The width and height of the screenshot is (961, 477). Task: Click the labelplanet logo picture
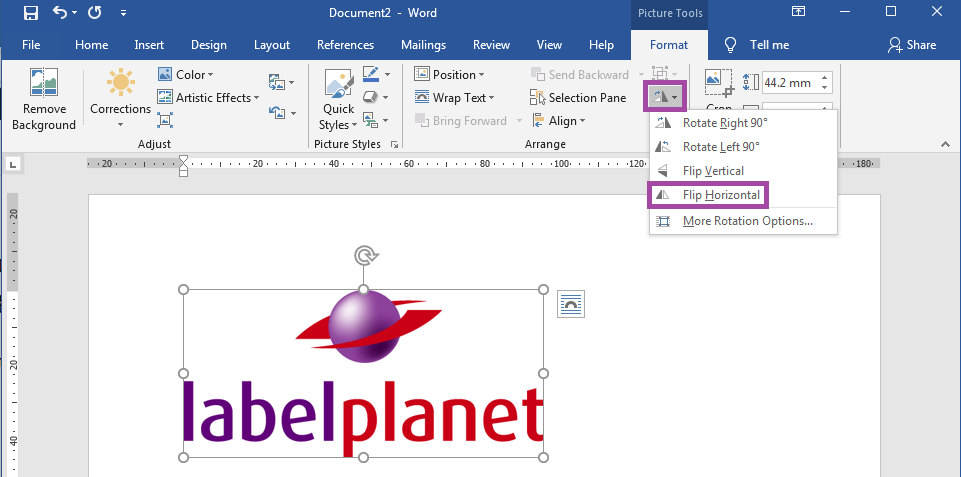363,373
